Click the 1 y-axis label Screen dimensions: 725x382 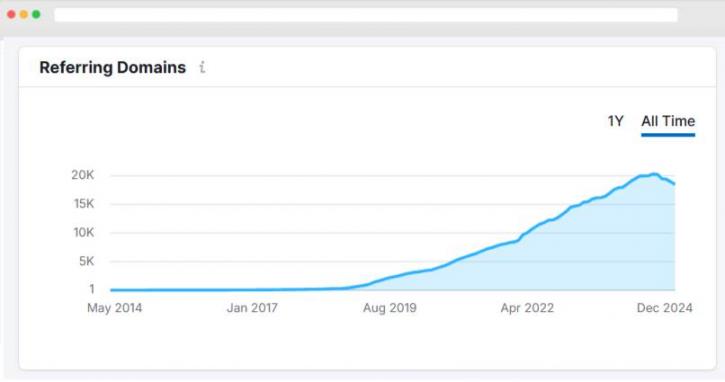pos(92,289)
